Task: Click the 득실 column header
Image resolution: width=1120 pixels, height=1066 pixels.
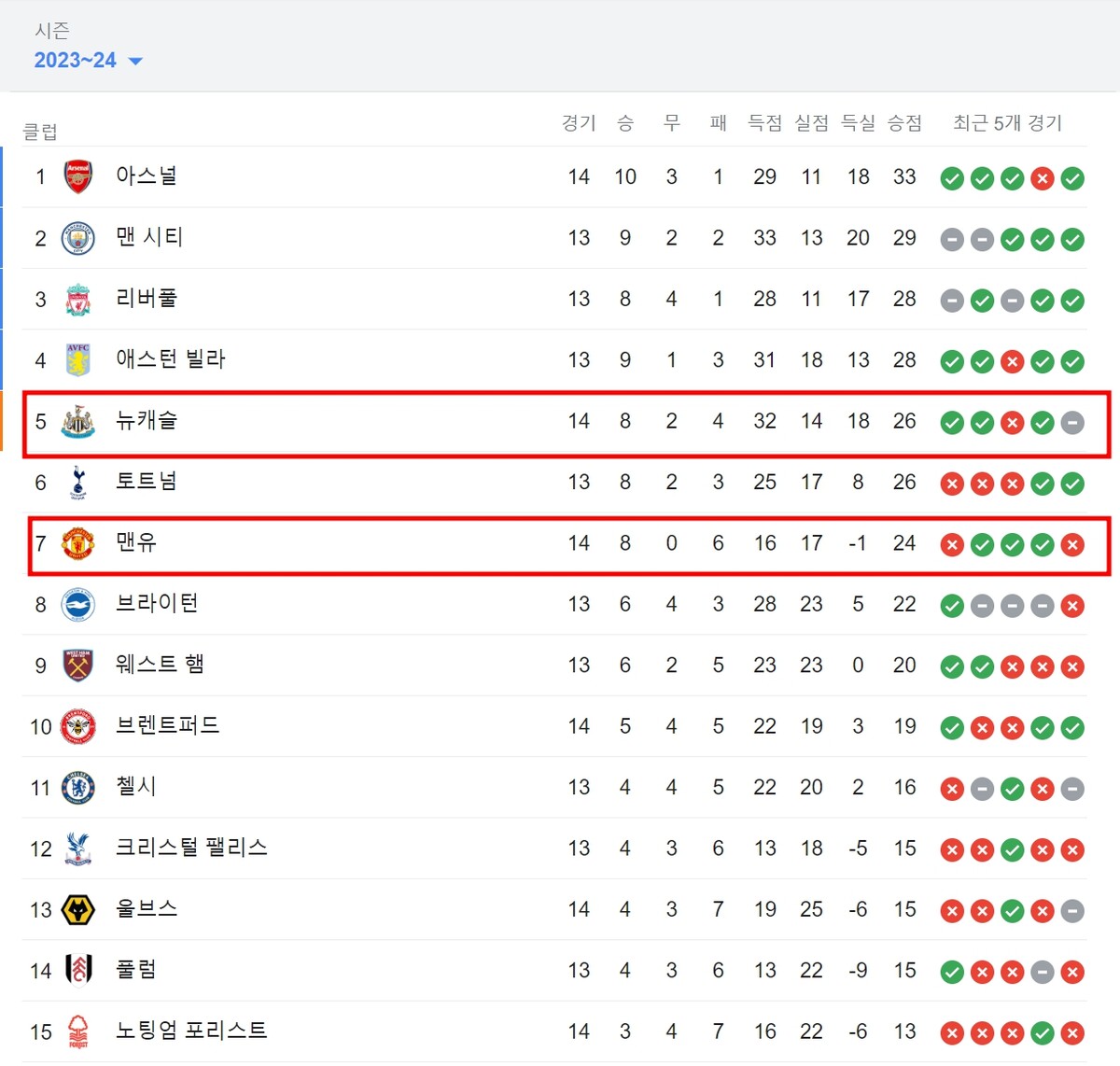Action: coord(858,123)
